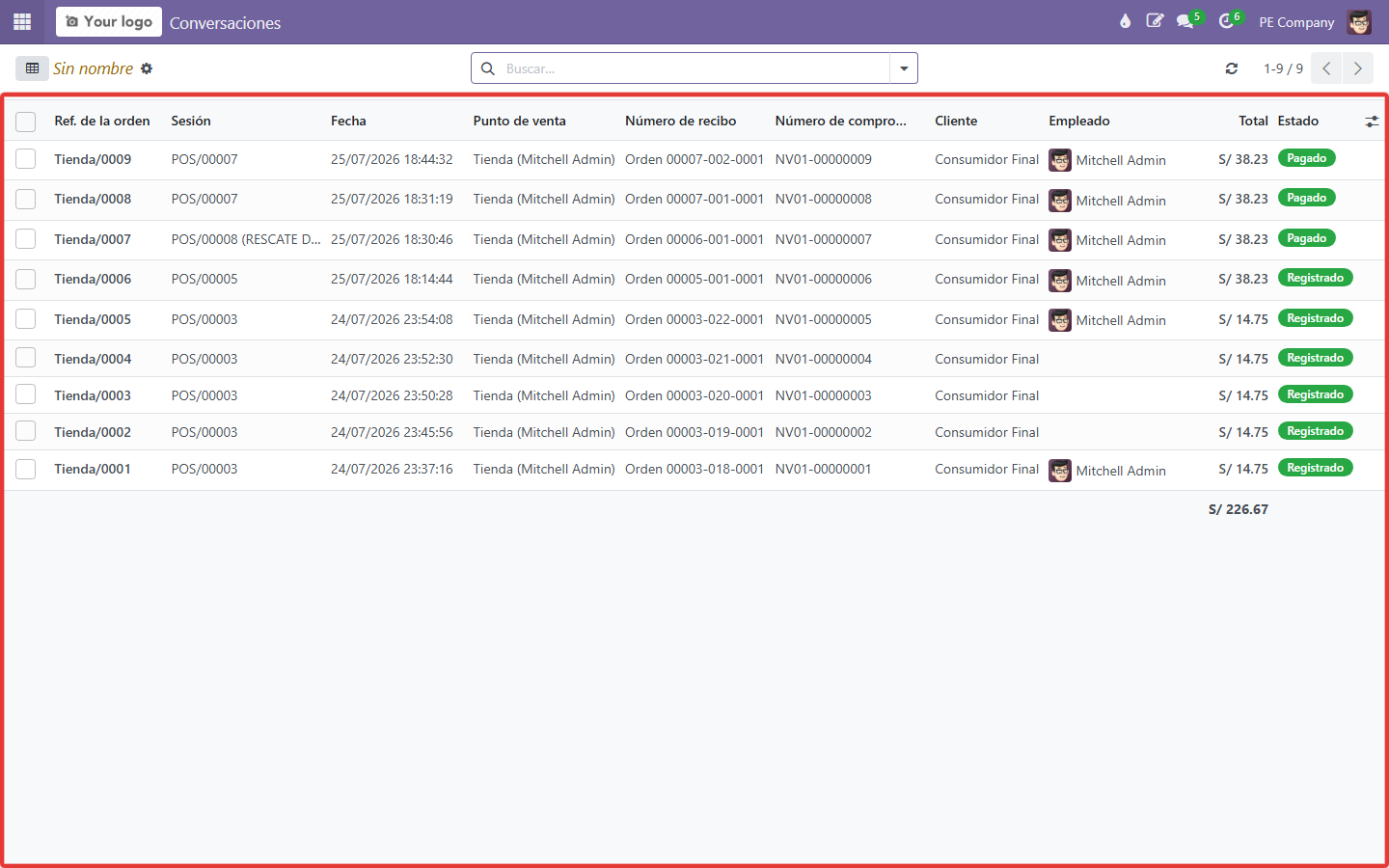This screenshot has width=1389, height=868.
Task: Click receipt Orden 00003-018-0001
Action: pyautogui.click(x=694, y=469)
